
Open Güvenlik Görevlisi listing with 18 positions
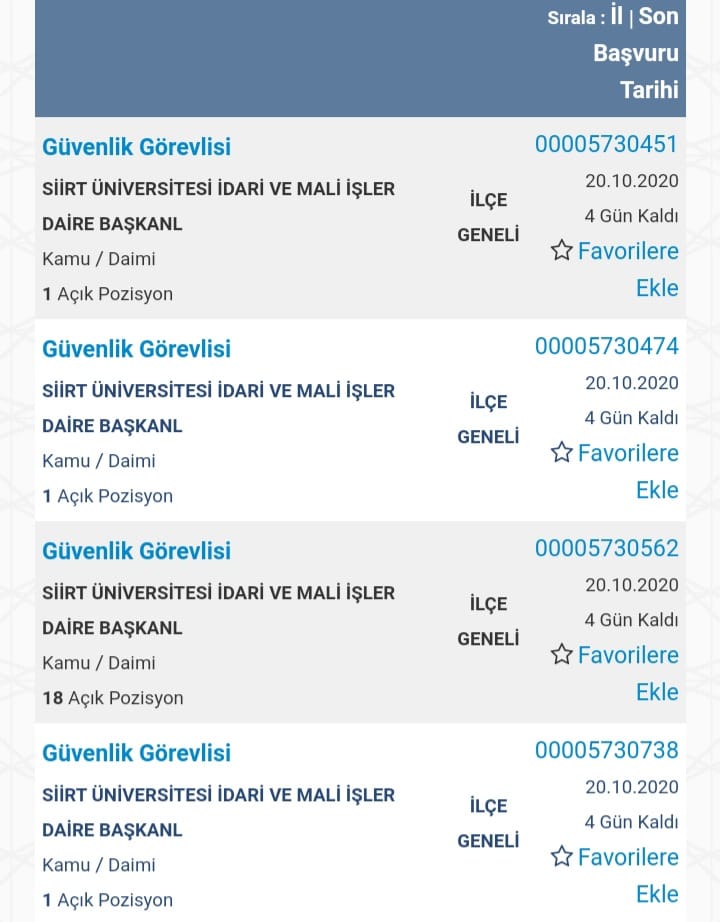click(136, 551)
